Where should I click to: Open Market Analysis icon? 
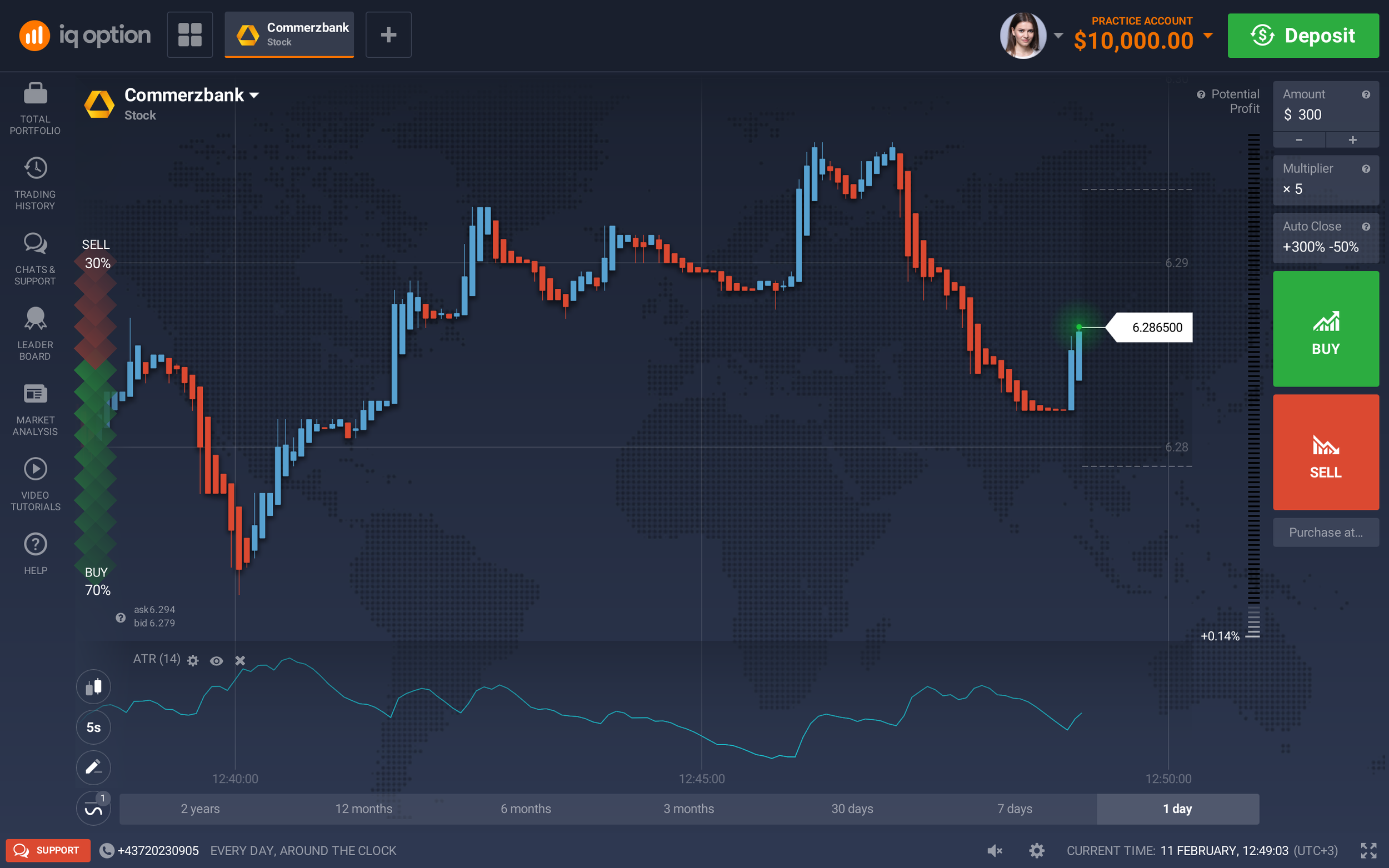[x=35, y=394]
